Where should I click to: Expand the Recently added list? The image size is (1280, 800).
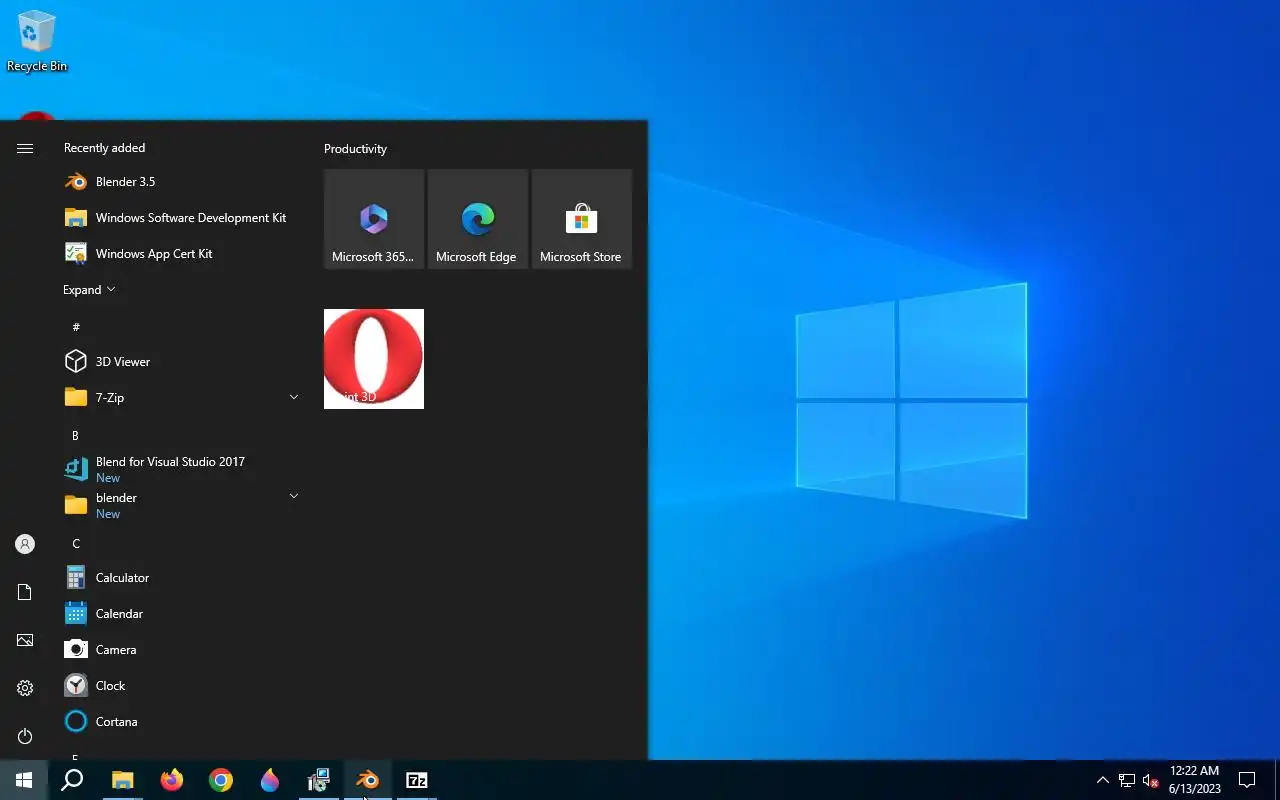pyautogui.click(x=89, y=290)
